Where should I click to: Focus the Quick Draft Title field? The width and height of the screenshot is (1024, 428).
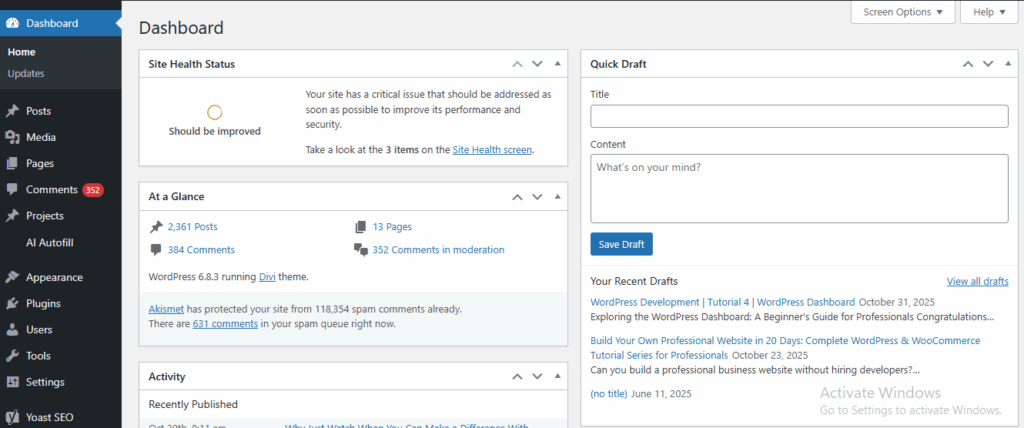(x=798, y=117)
